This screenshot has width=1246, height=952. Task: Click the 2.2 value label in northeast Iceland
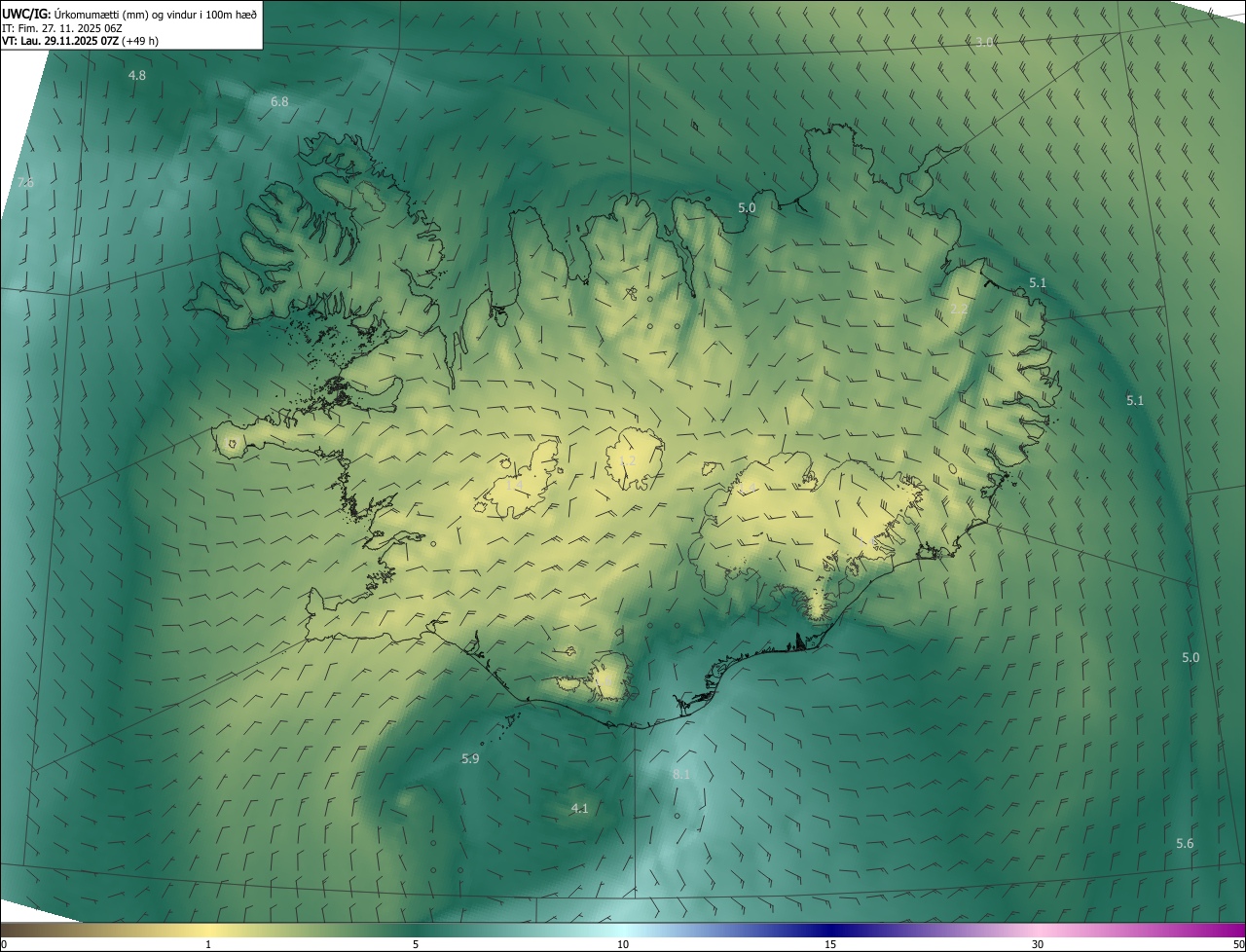coord(959,309)
